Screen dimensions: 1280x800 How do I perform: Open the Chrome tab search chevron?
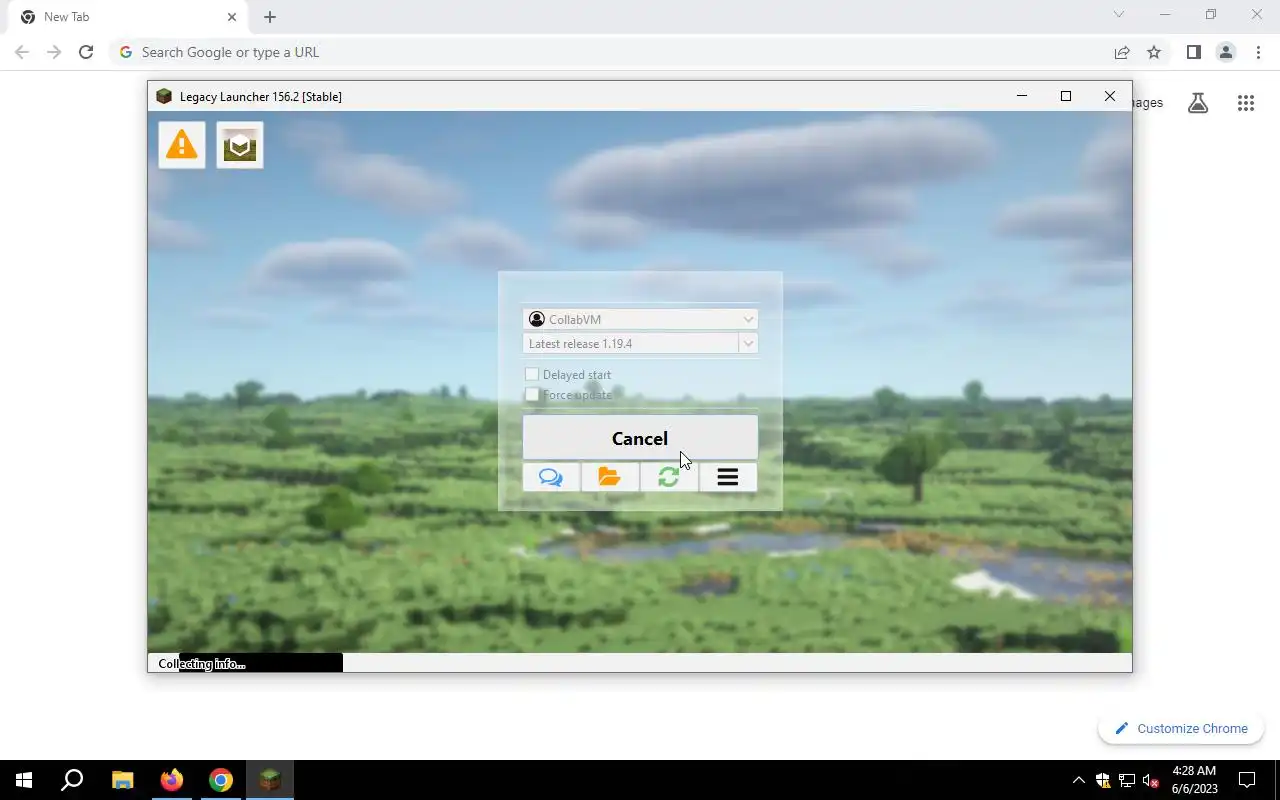(1119, 15)
